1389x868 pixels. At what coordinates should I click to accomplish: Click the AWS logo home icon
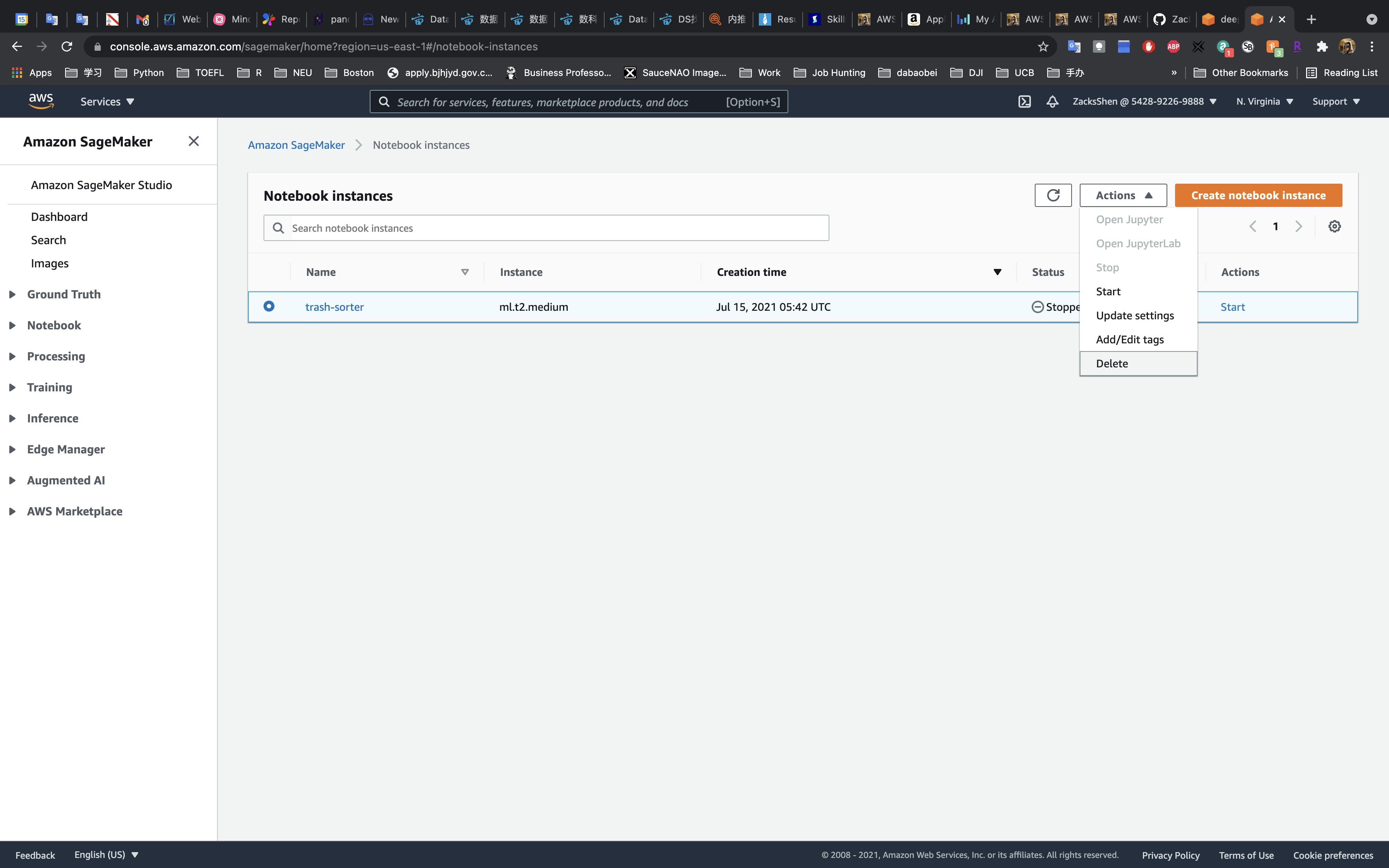click(41, 101)
